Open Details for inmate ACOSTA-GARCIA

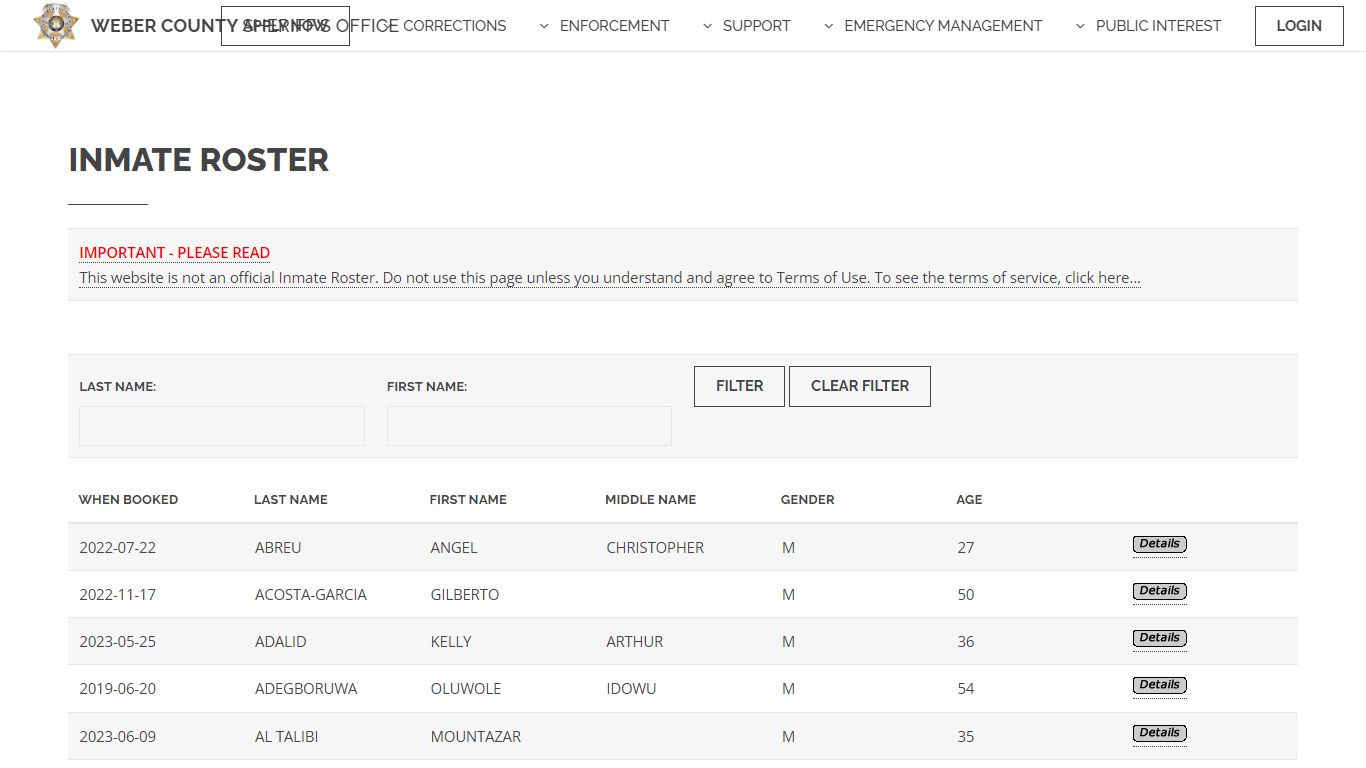tap(1160, 591)
